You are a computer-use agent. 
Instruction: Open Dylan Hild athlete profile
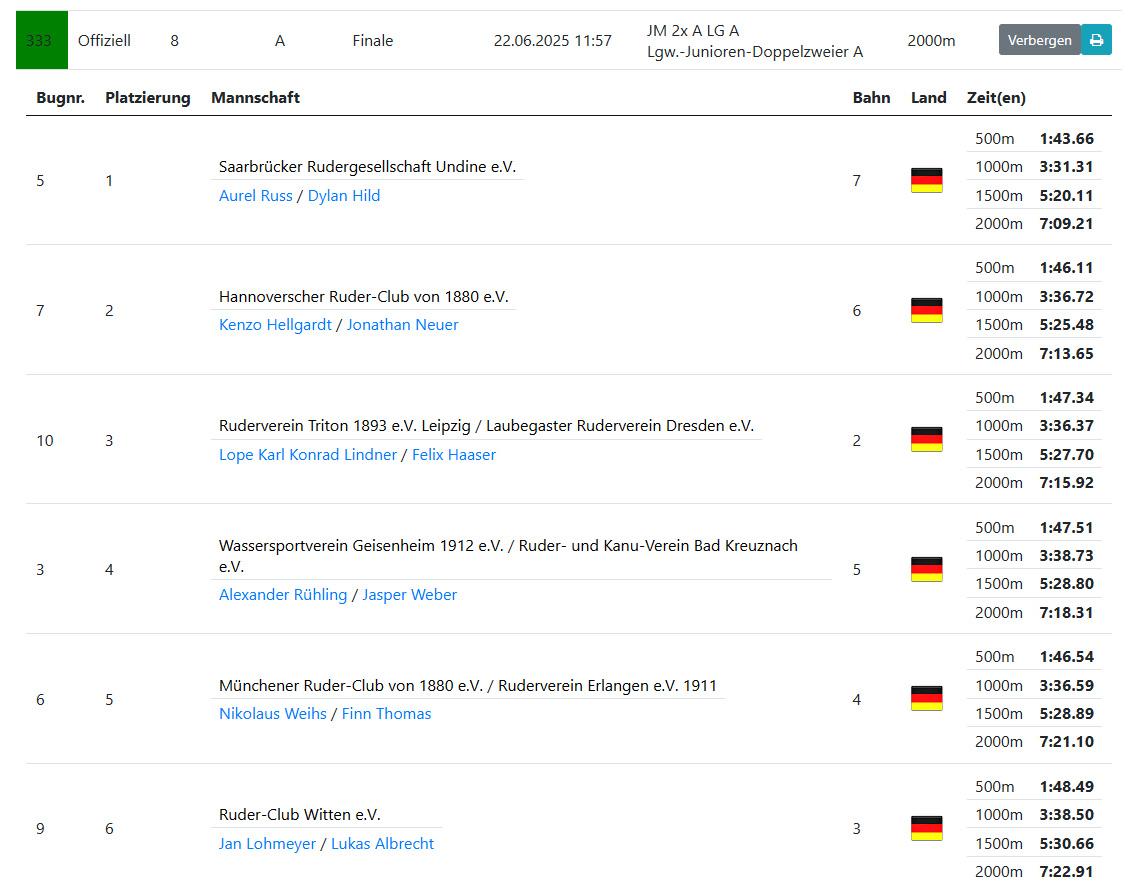pos(344,195)
